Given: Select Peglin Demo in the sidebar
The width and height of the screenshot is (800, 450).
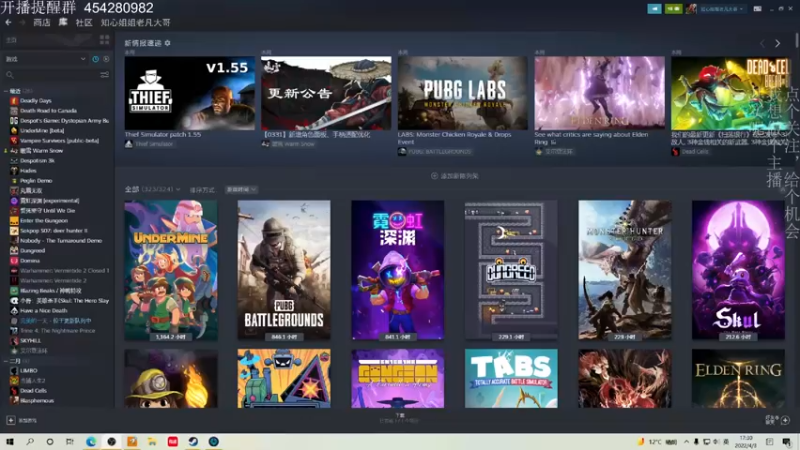Looking at the screenshot, I should [36, 181].
